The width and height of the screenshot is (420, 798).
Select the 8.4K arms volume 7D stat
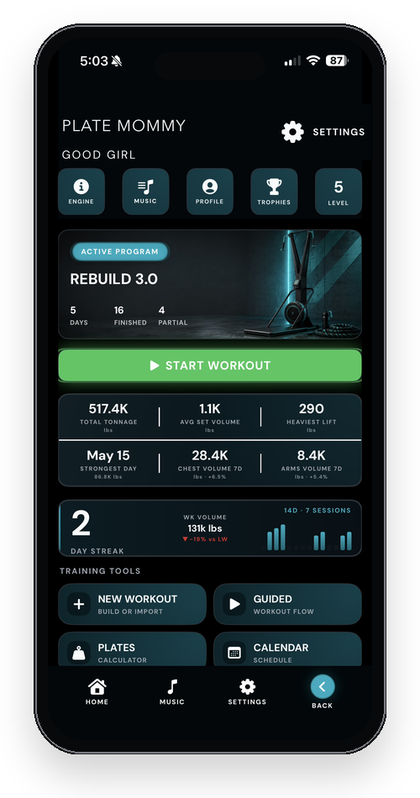point(311,463)
